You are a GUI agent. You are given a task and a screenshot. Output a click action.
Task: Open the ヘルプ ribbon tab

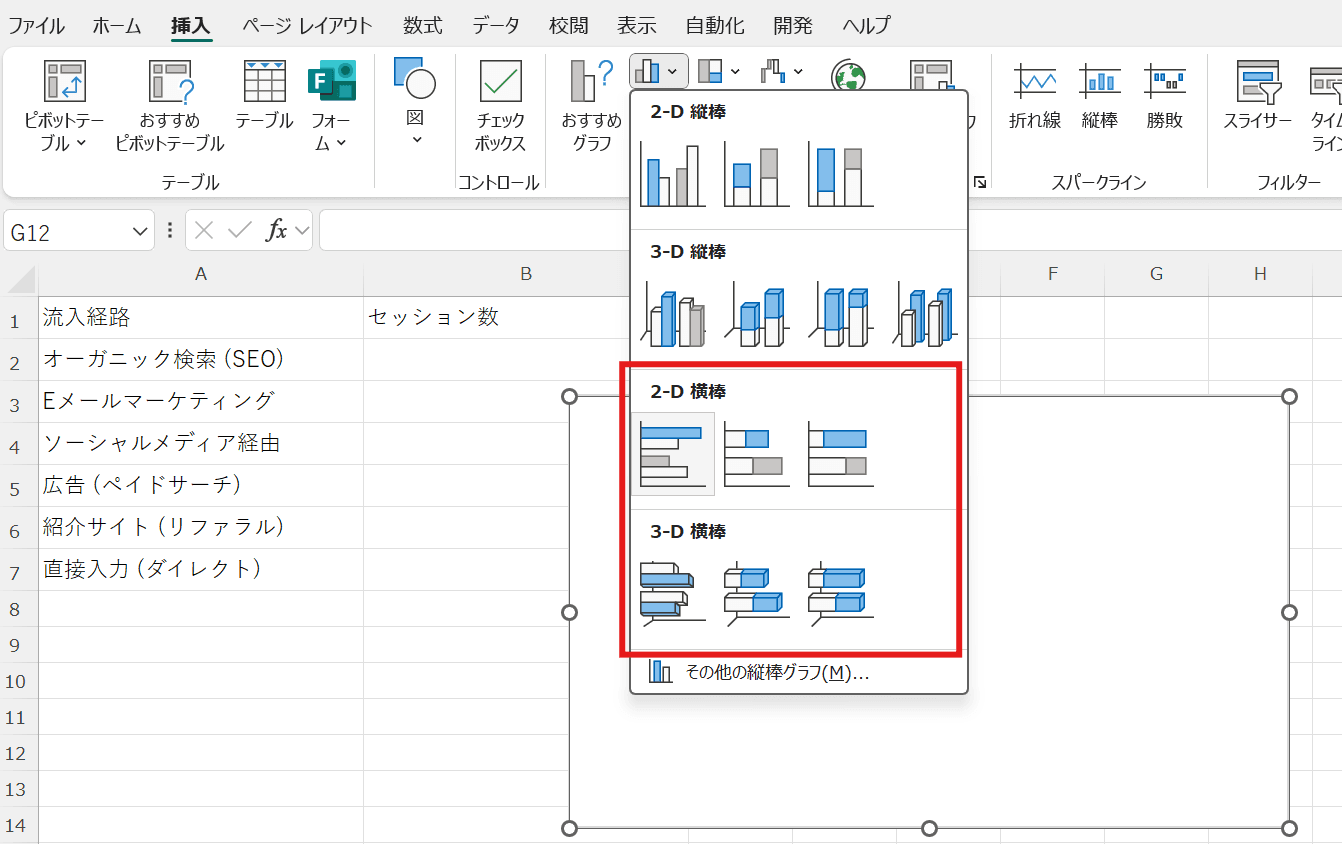(864, 25)
